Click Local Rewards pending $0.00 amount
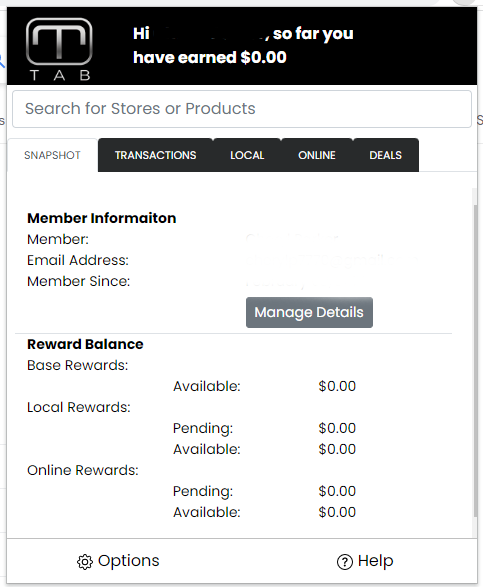 337,428
